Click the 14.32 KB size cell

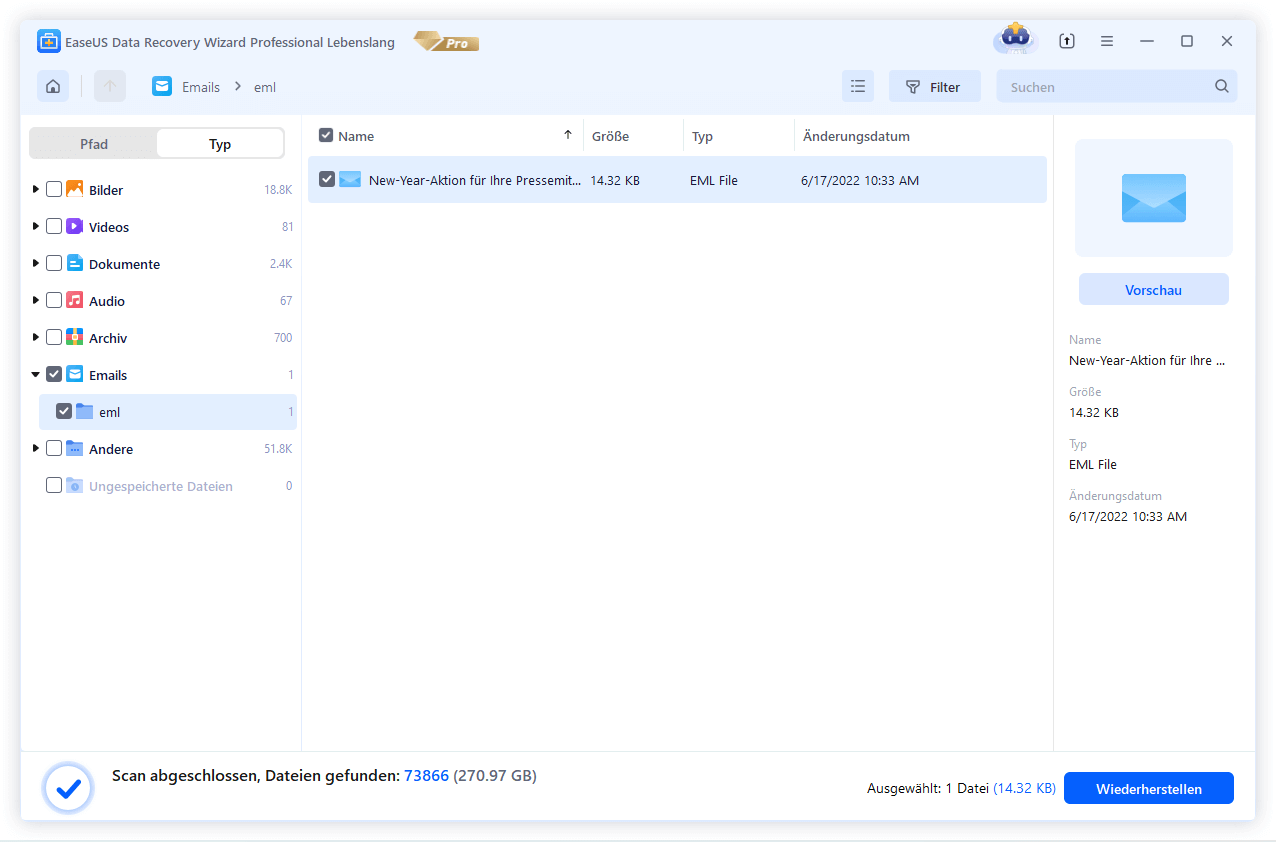615,181
